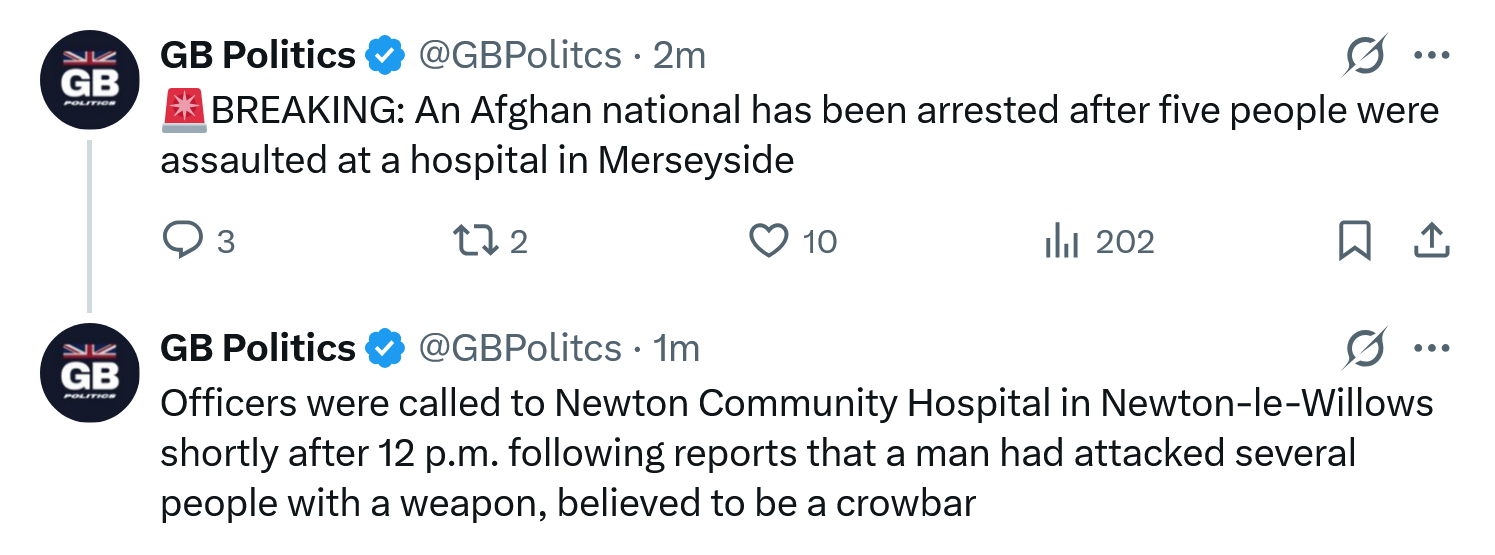Like the first BREAKING tweet

[x=769, y=241]
